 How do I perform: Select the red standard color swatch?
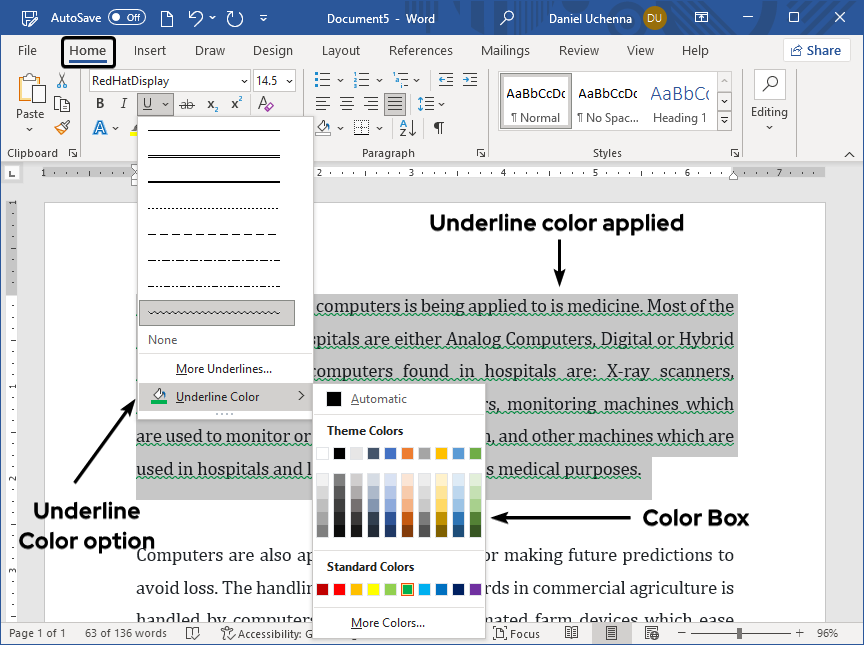339,590
